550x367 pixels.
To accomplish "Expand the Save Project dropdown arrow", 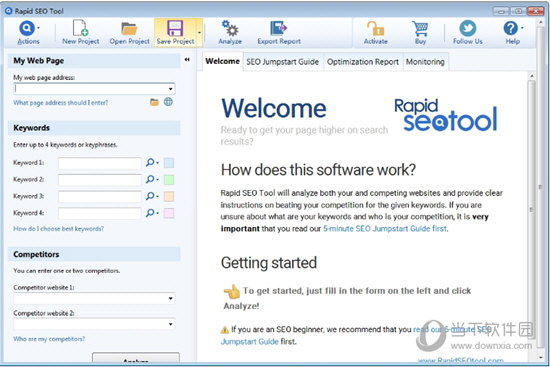I will click(199, 33).
